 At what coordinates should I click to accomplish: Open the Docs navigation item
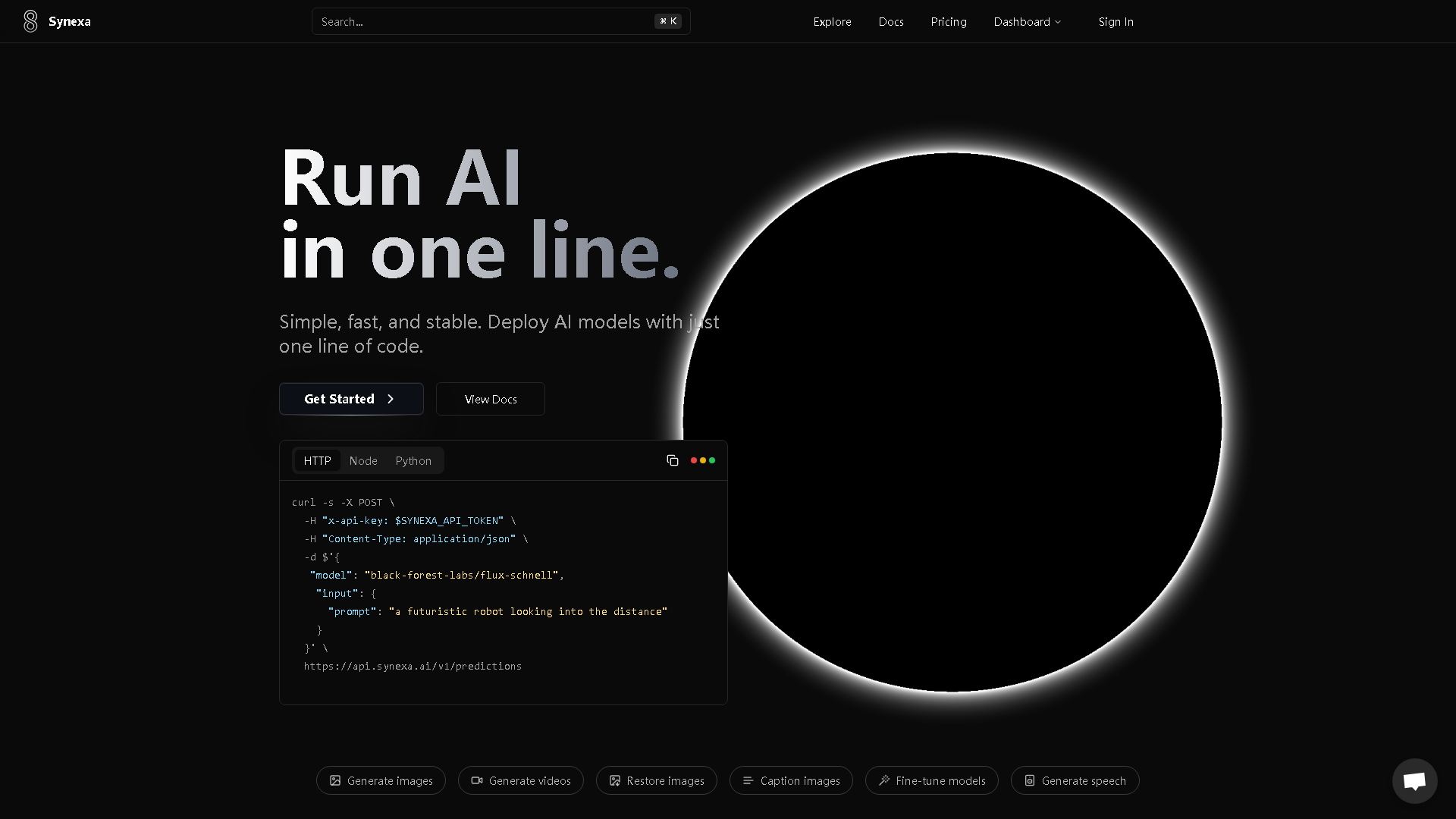click(891, 21)
